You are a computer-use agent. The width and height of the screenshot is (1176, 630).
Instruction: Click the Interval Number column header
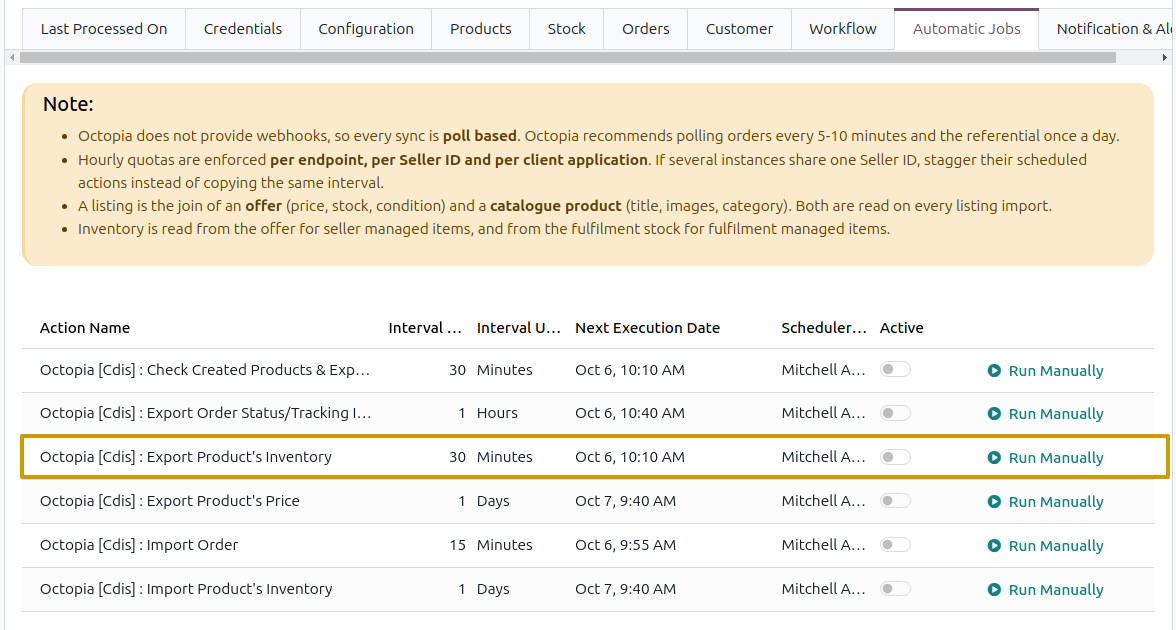(x=424, y=328)
